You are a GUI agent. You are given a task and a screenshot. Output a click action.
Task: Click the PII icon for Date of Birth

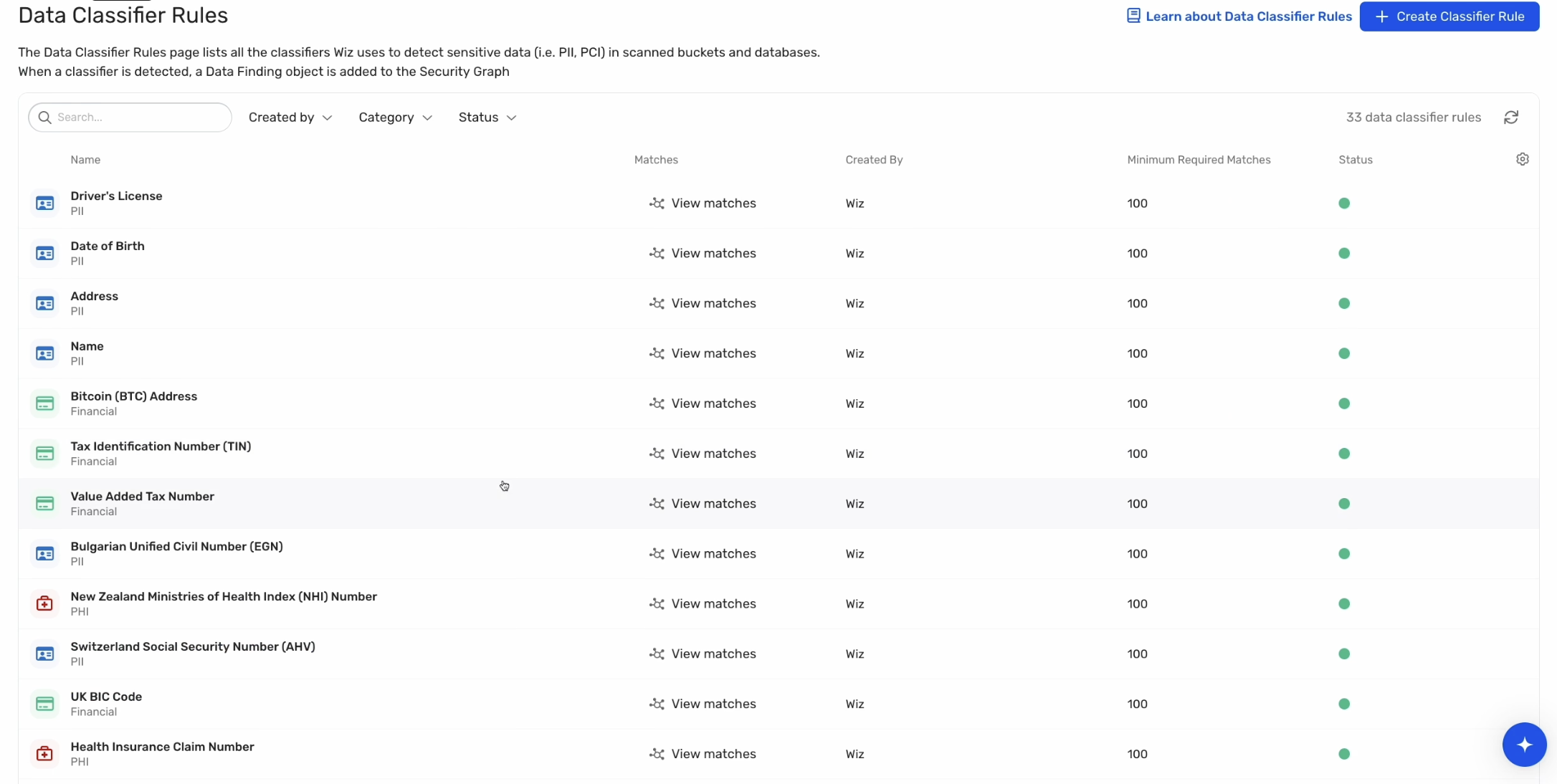pyautogui.click(x=44, y=254)
